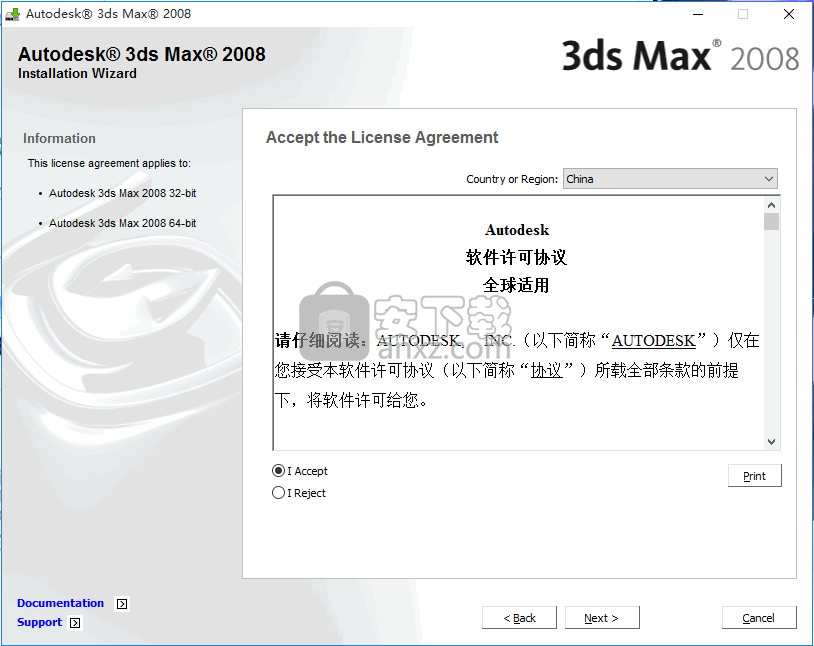This screenshot has width=814, height=646.
Task: Click the 'Accept the License Agreement' heading
Action: point(382,137)
